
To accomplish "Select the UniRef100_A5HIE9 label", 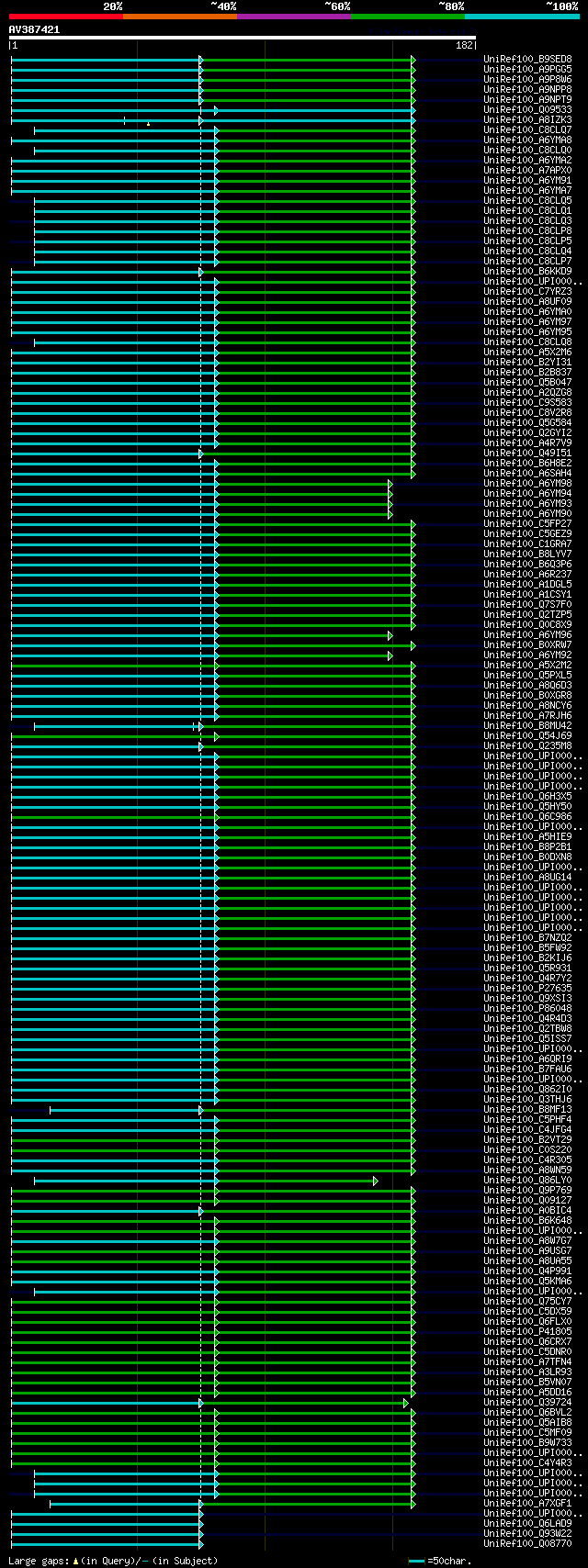I will 527,837.
